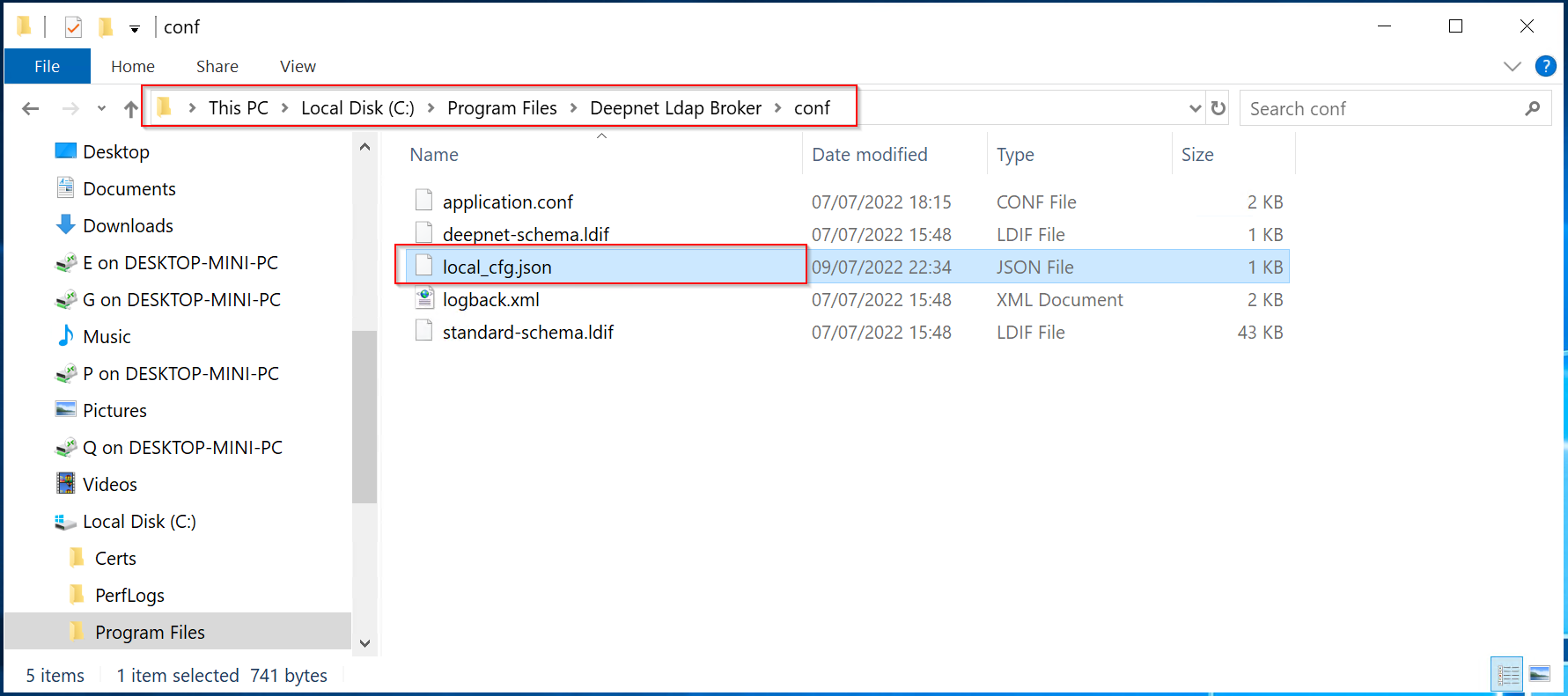
Task: Open the address bar history dropdown
Action: pos(1195,108)
